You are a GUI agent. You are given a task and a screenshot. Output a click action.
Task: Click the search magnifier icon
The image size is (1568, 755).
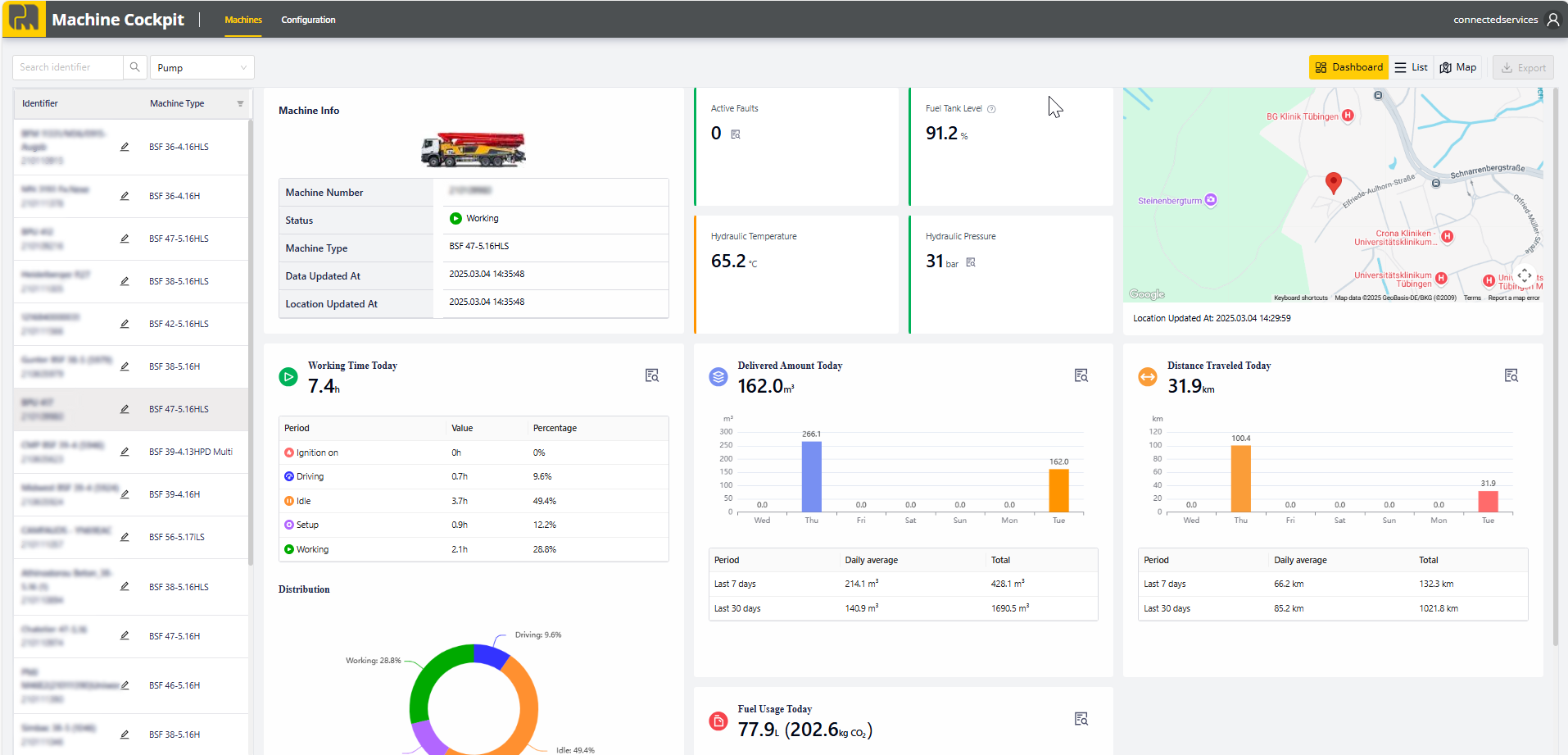pyautogui.click(x=134, y=67)
